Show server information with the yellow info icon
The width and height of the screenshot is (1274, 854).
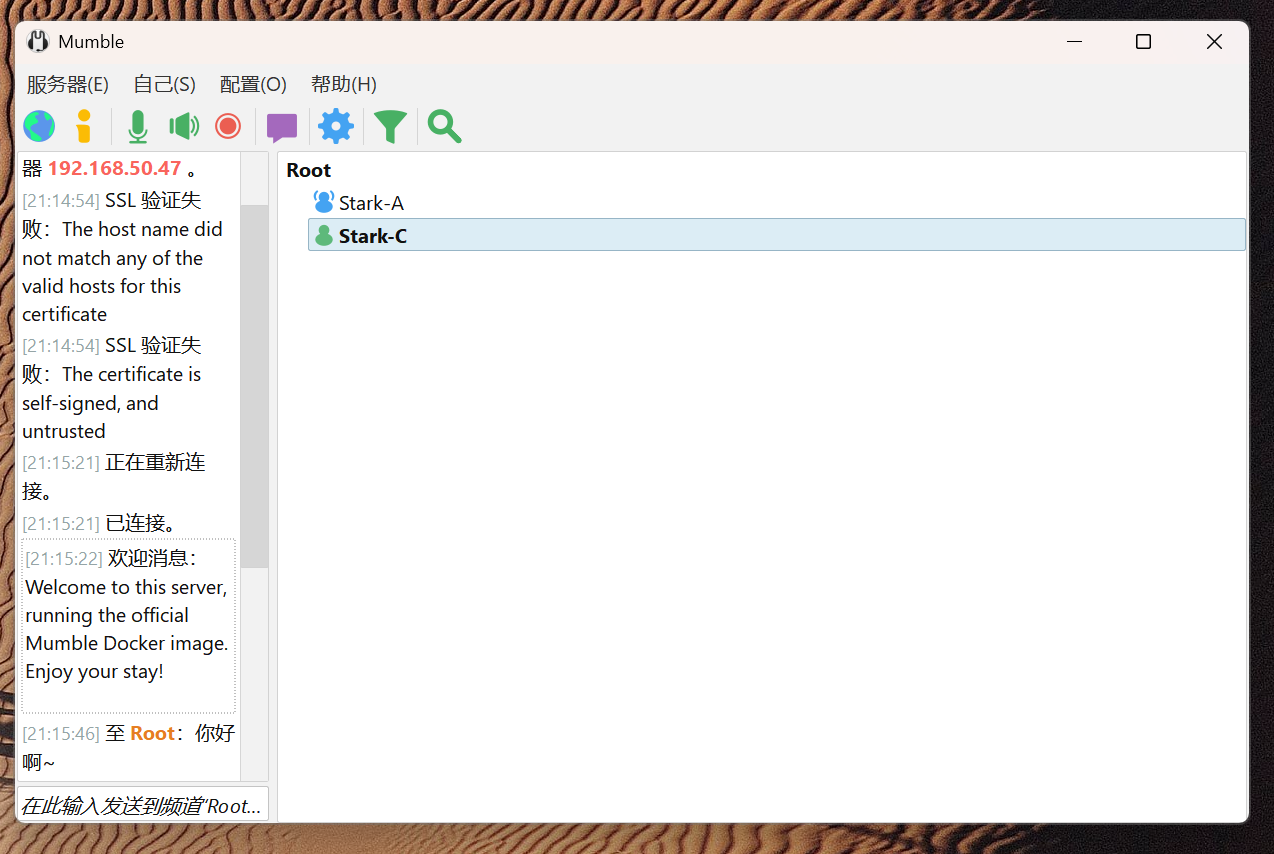tap(84, 126)
